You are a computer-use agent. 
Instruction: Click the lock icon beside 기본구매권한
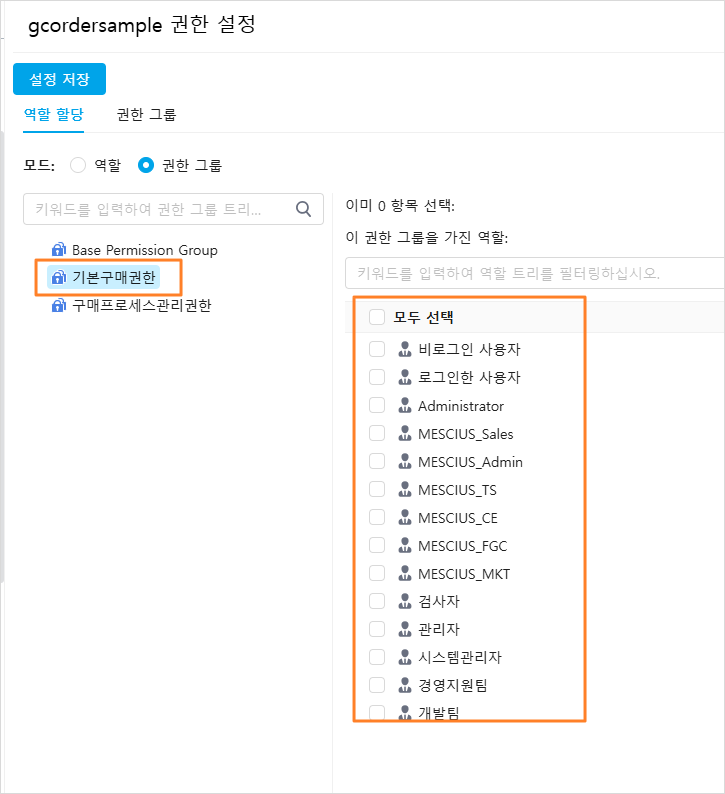point(59,277)
